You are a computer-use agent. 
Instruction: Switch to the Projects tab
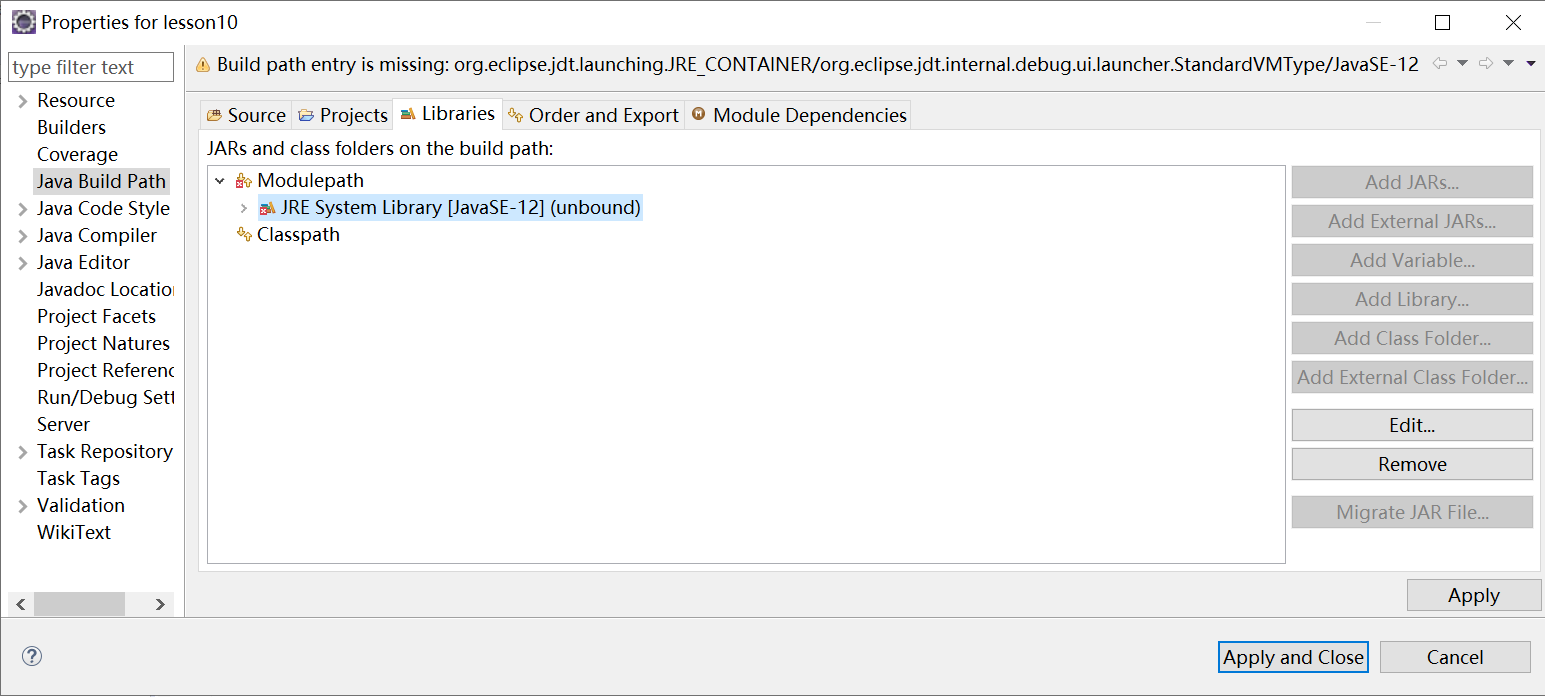pyautogui.click(x=342, y=114)
